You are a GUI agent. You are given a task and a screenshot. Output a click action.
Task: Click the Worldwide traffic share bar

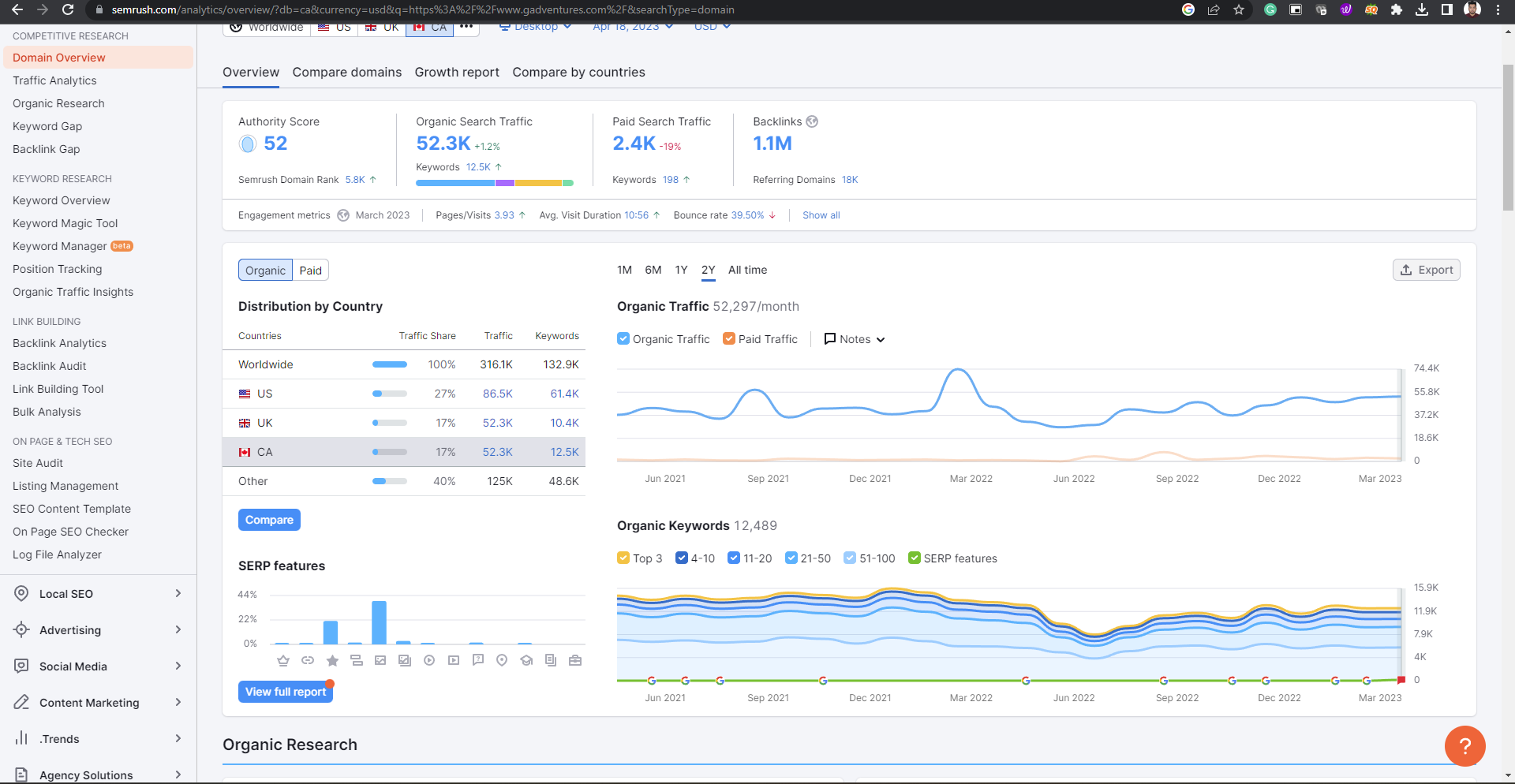(x=390, y=364)
